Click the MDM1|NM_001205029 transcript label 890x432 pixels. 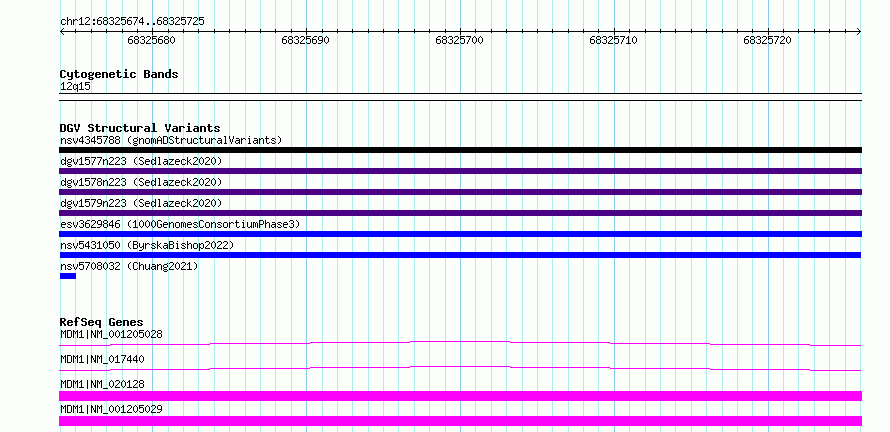coord(111,409)
